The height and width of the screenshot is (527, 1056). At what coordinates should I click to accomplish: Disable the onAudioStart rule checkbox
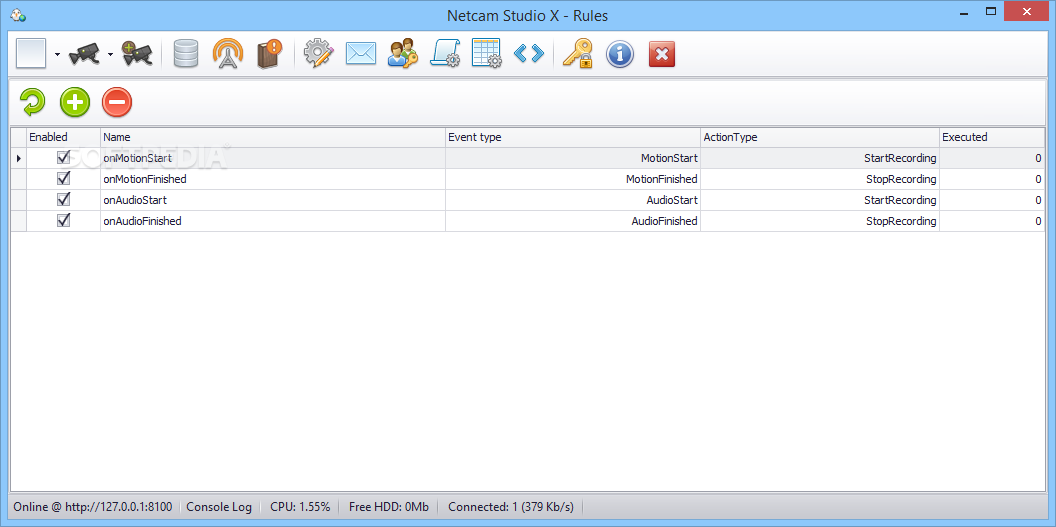click(64, 199)
